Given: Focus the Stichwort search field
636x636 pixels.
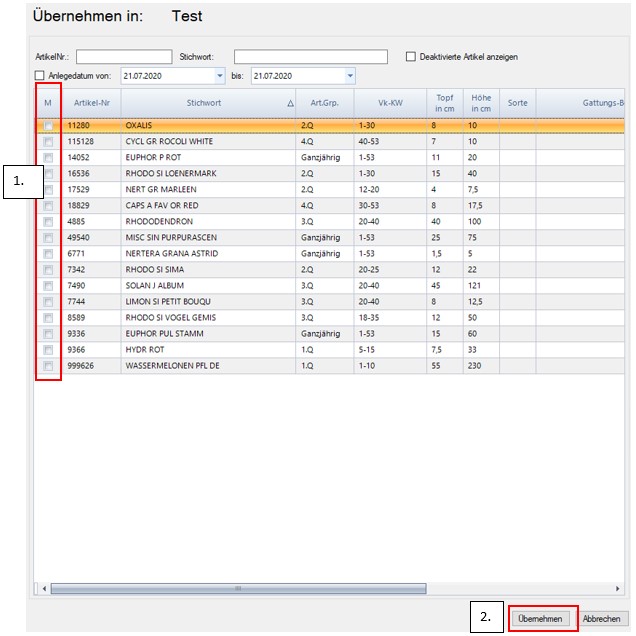Looking at the screenshot, I should 310,57.
